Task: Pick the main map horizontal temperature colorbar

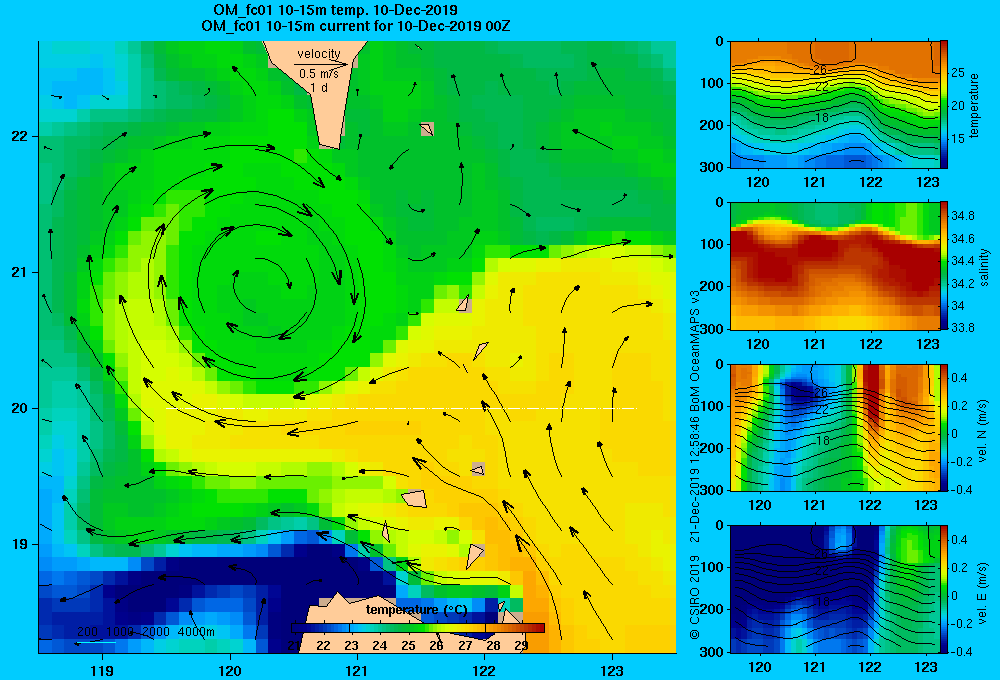Action: [418, 628]
